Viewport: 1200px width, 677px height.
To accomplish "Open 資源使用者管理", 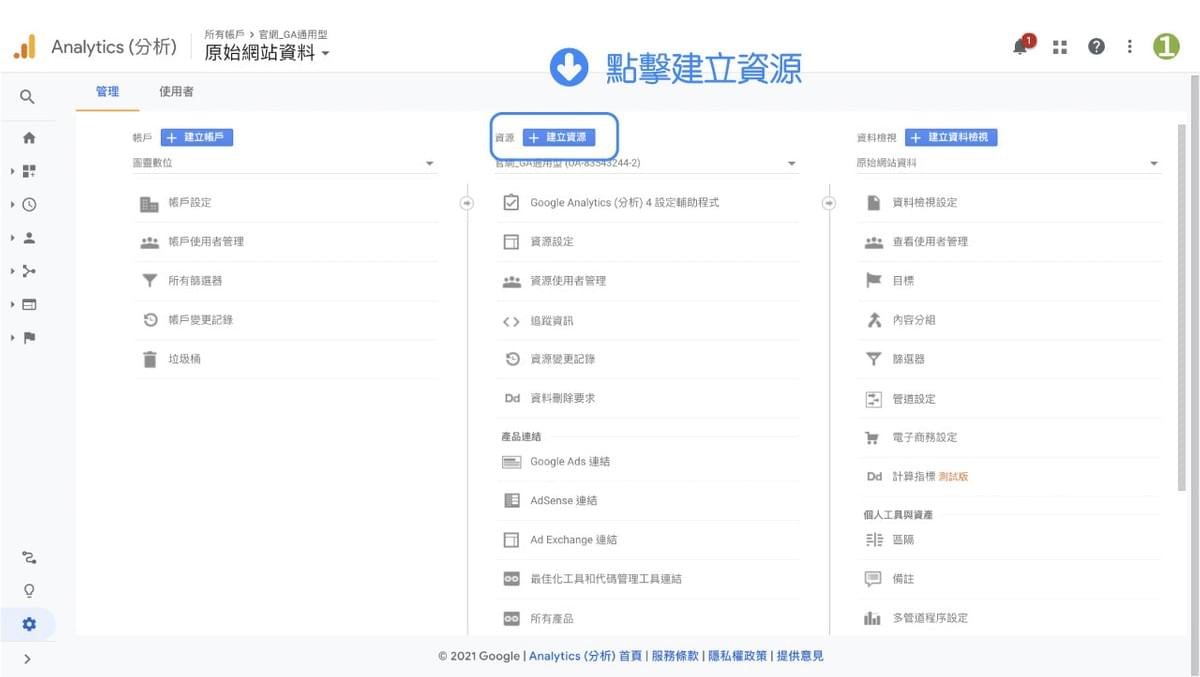I will pyautogui.click(x=648, y=281).
